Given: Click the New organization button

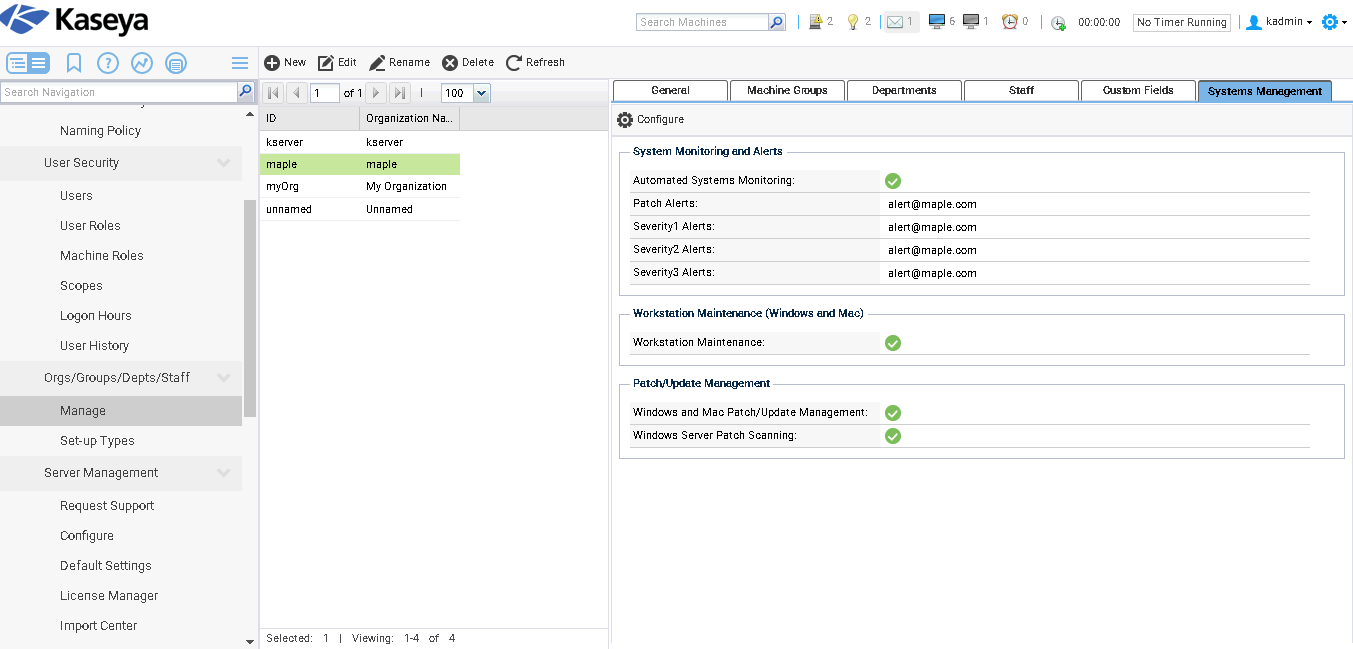Looking at the screenshot, I should tap(285, 62).
